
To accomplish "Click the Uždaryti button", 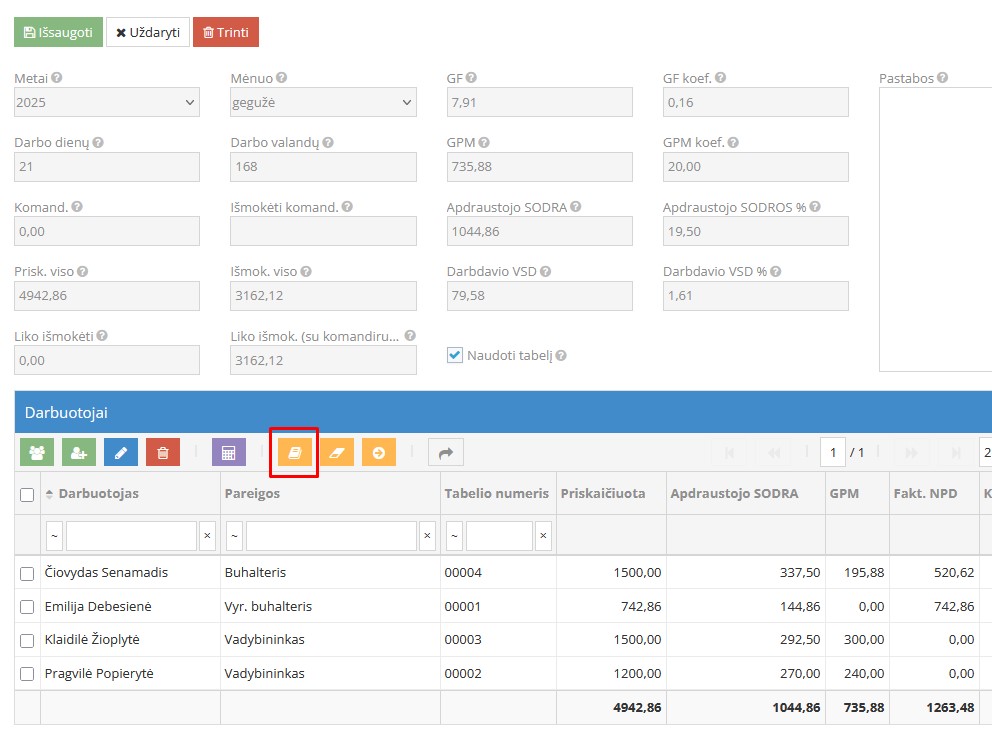I will tap(148, 32).
